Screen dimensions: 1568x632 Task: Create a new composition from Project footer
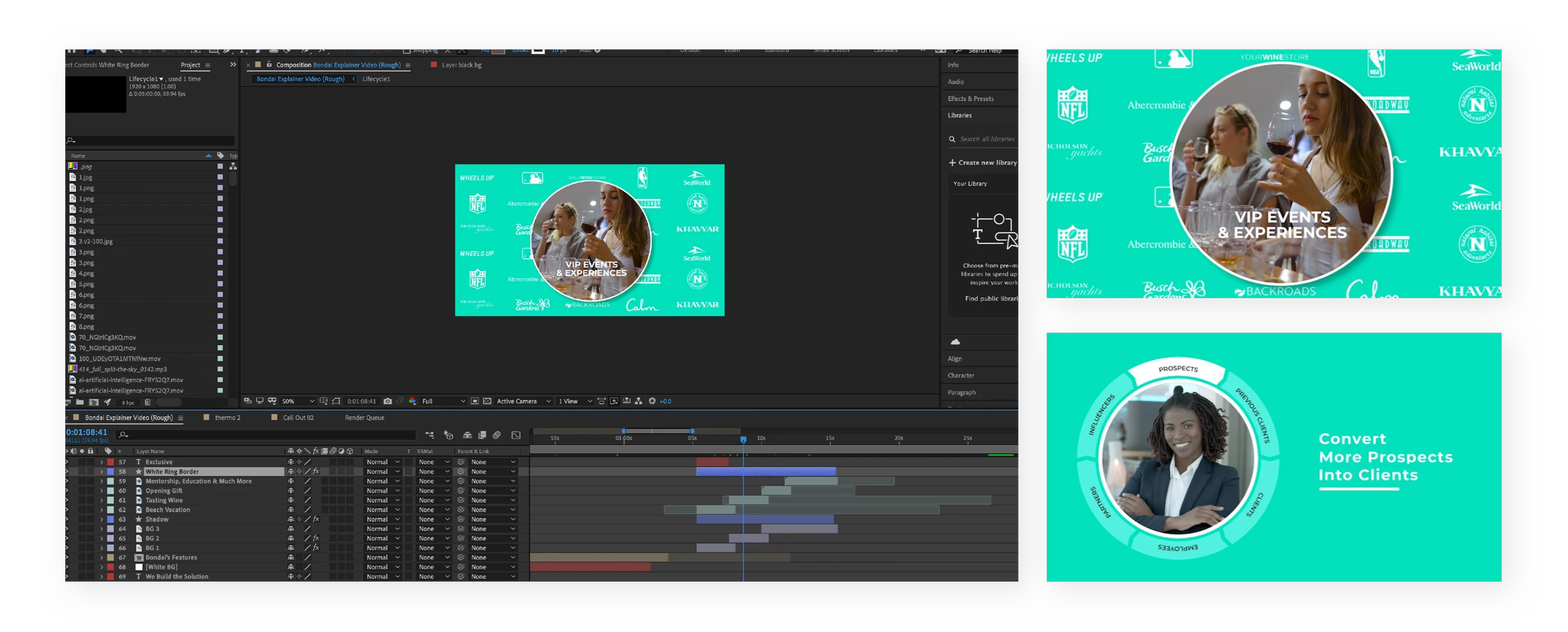(94, 402)
